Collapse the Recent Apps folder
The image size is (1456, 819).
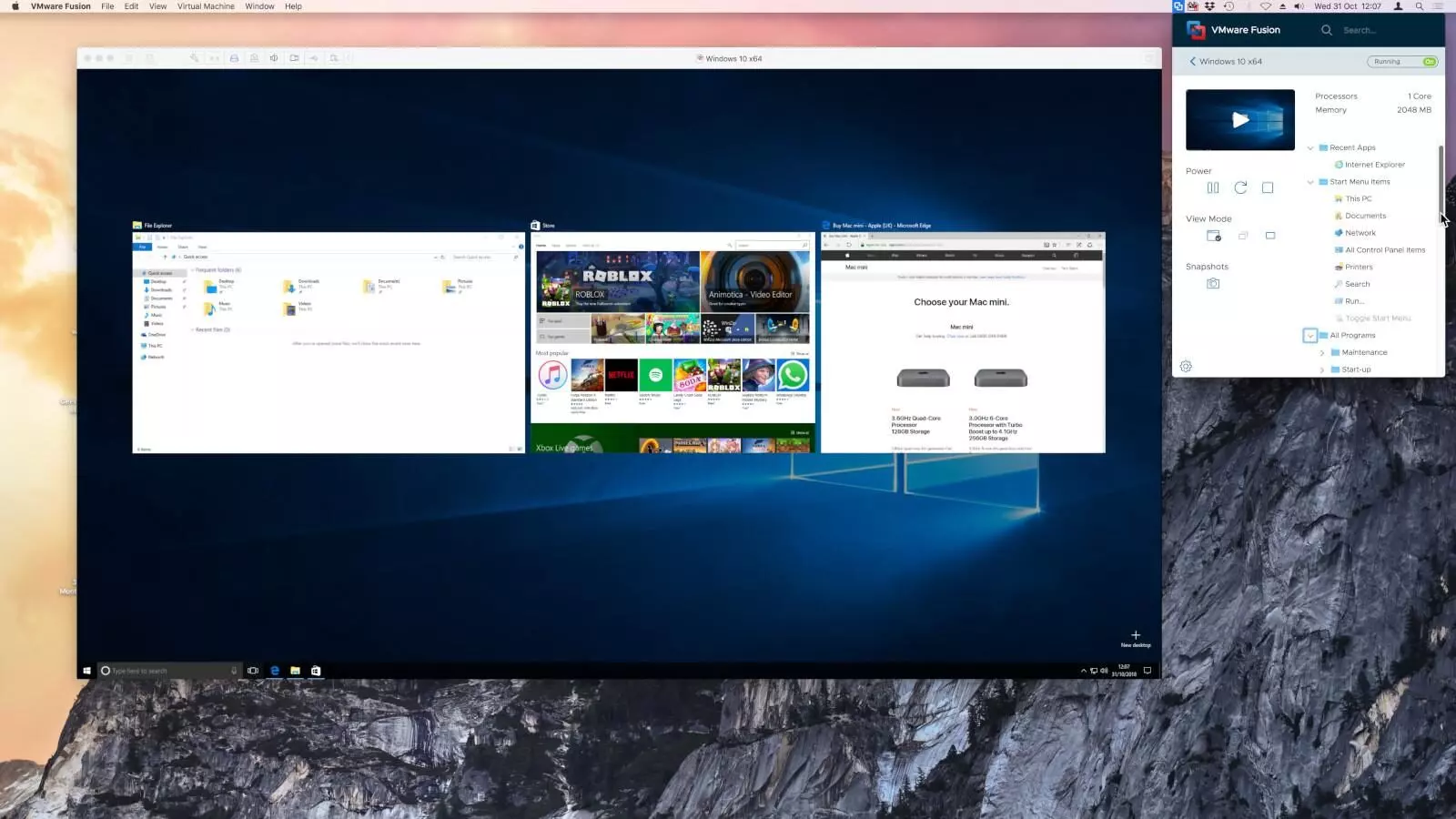(x=1310, y=147)
